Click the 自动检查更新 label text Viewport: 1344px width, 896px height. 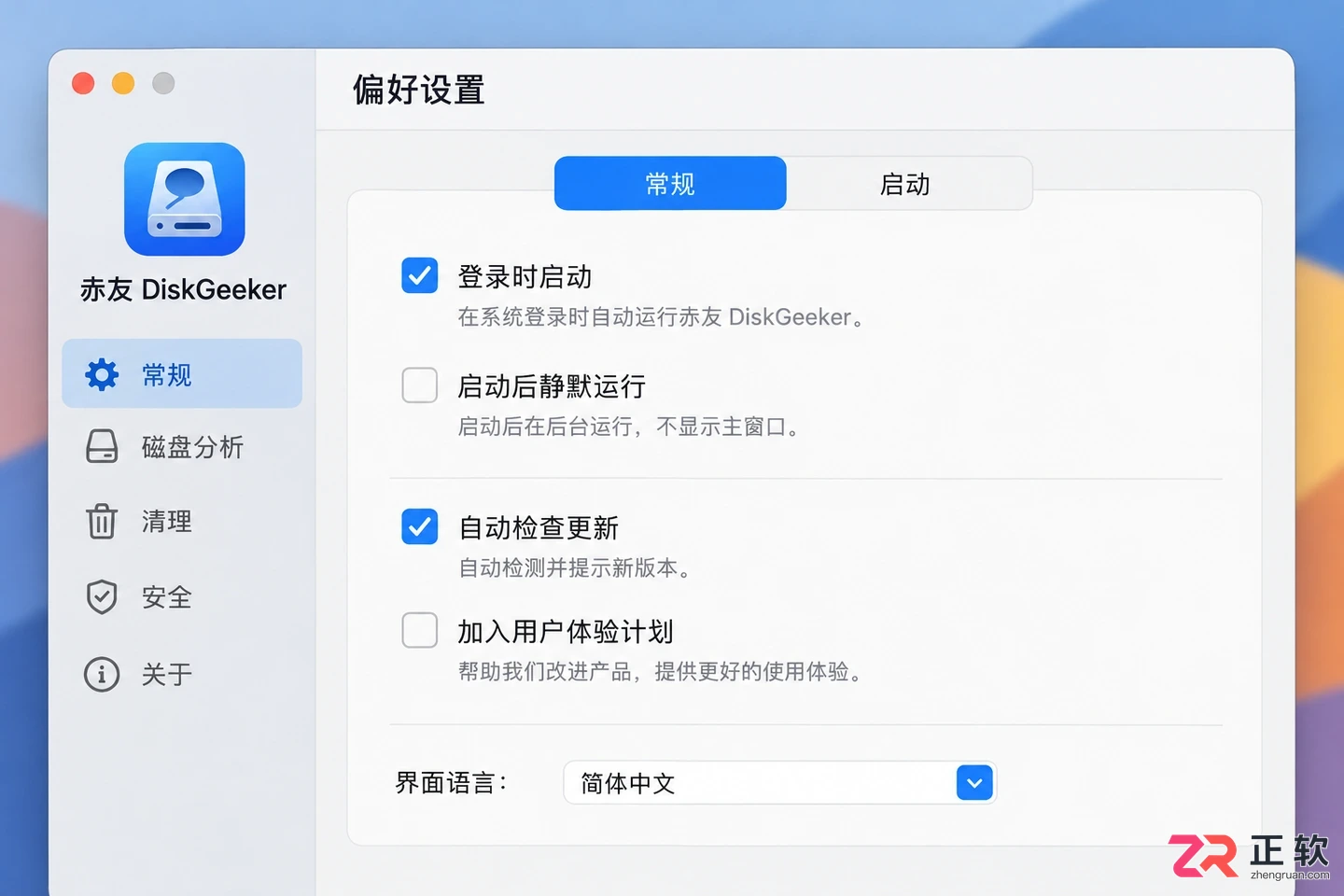click(539, 527)
